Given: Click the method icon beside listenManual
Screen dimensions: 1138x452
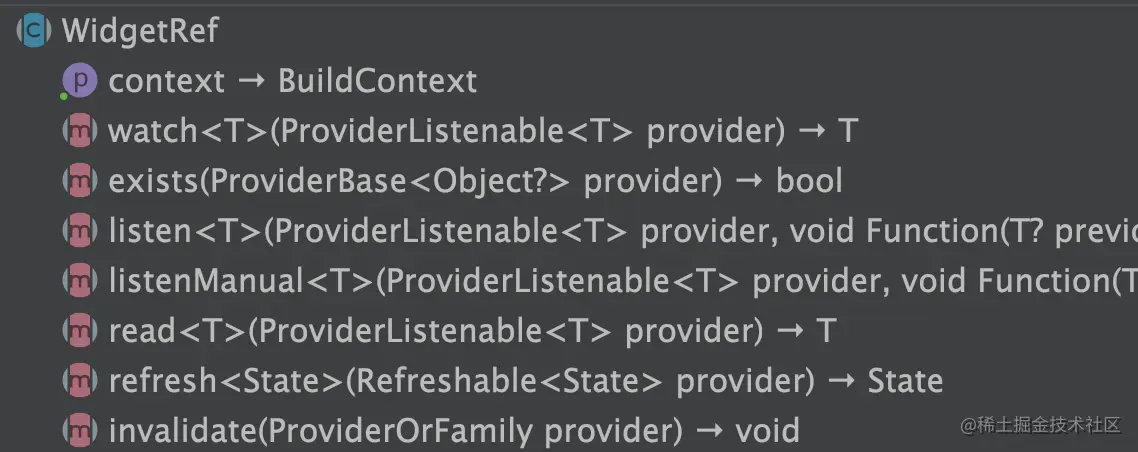Looking at the screenshot, I should pyautogui.click(x=79, y=281).
